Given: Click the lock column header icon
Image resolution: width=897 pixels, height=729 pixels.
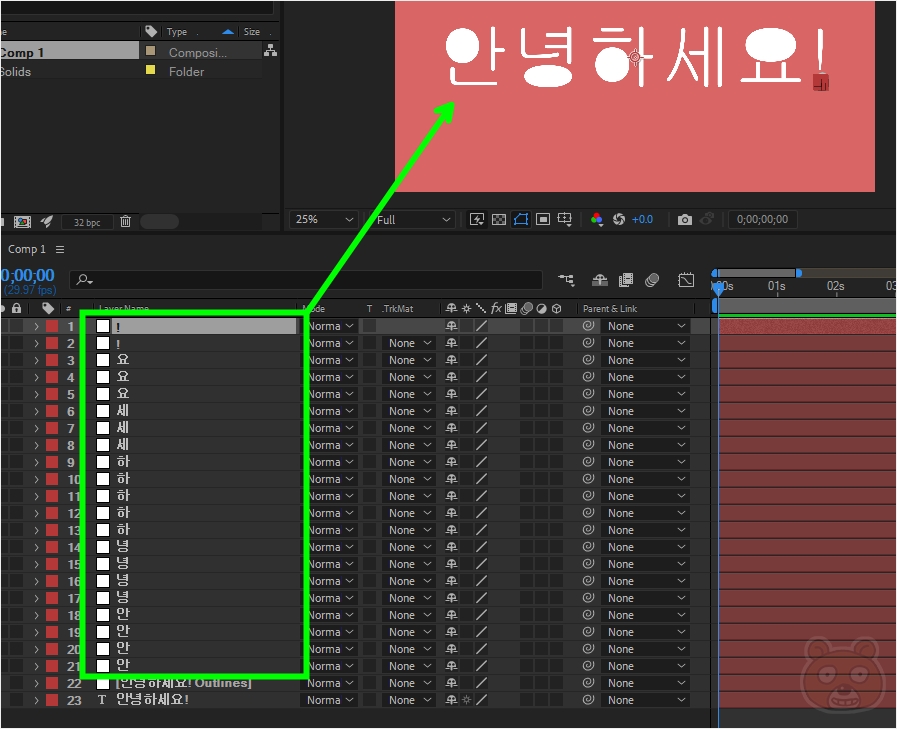Looking at the screenshot, I should coord(17,308).
